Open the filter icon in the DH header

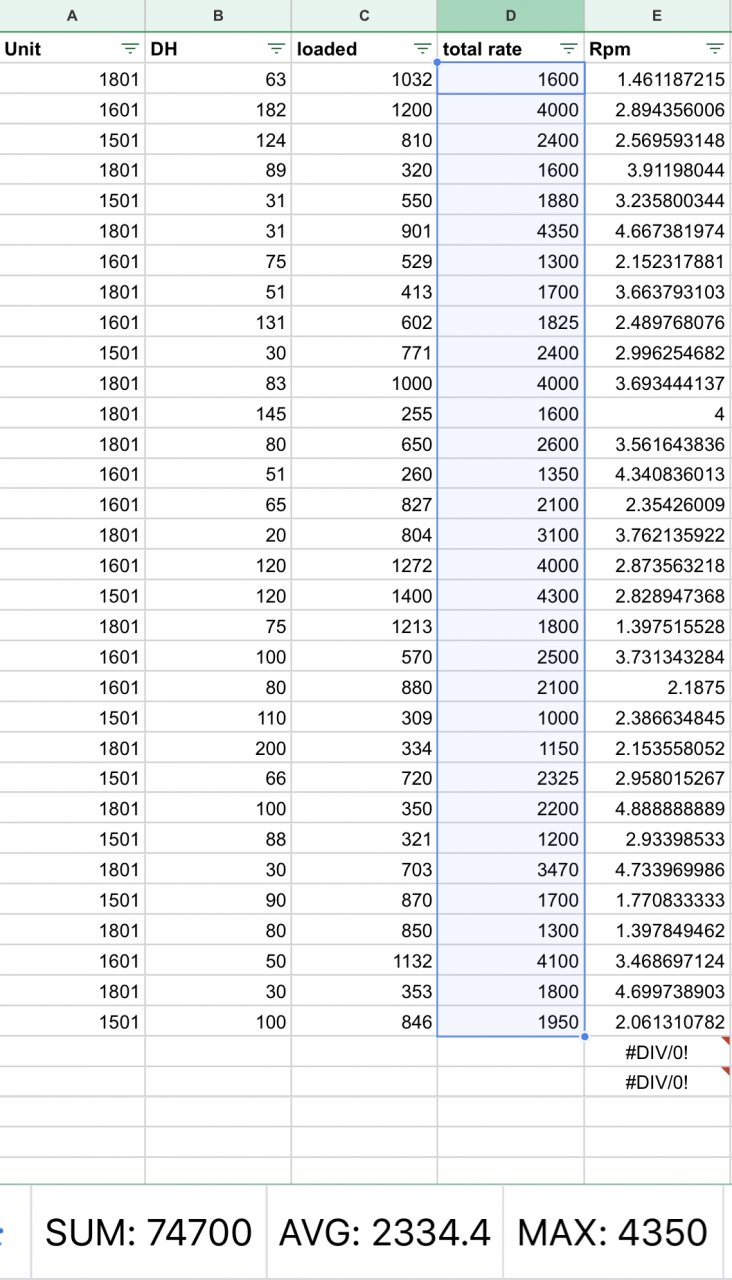[276, 48]
